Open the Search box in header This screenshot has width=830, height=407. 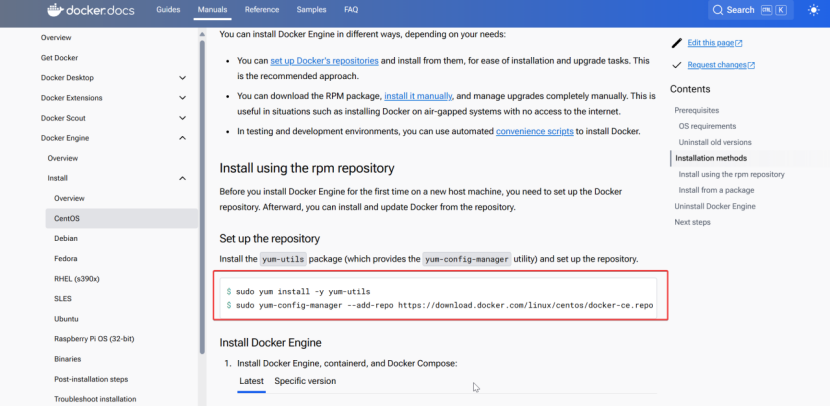click(751, 10)
